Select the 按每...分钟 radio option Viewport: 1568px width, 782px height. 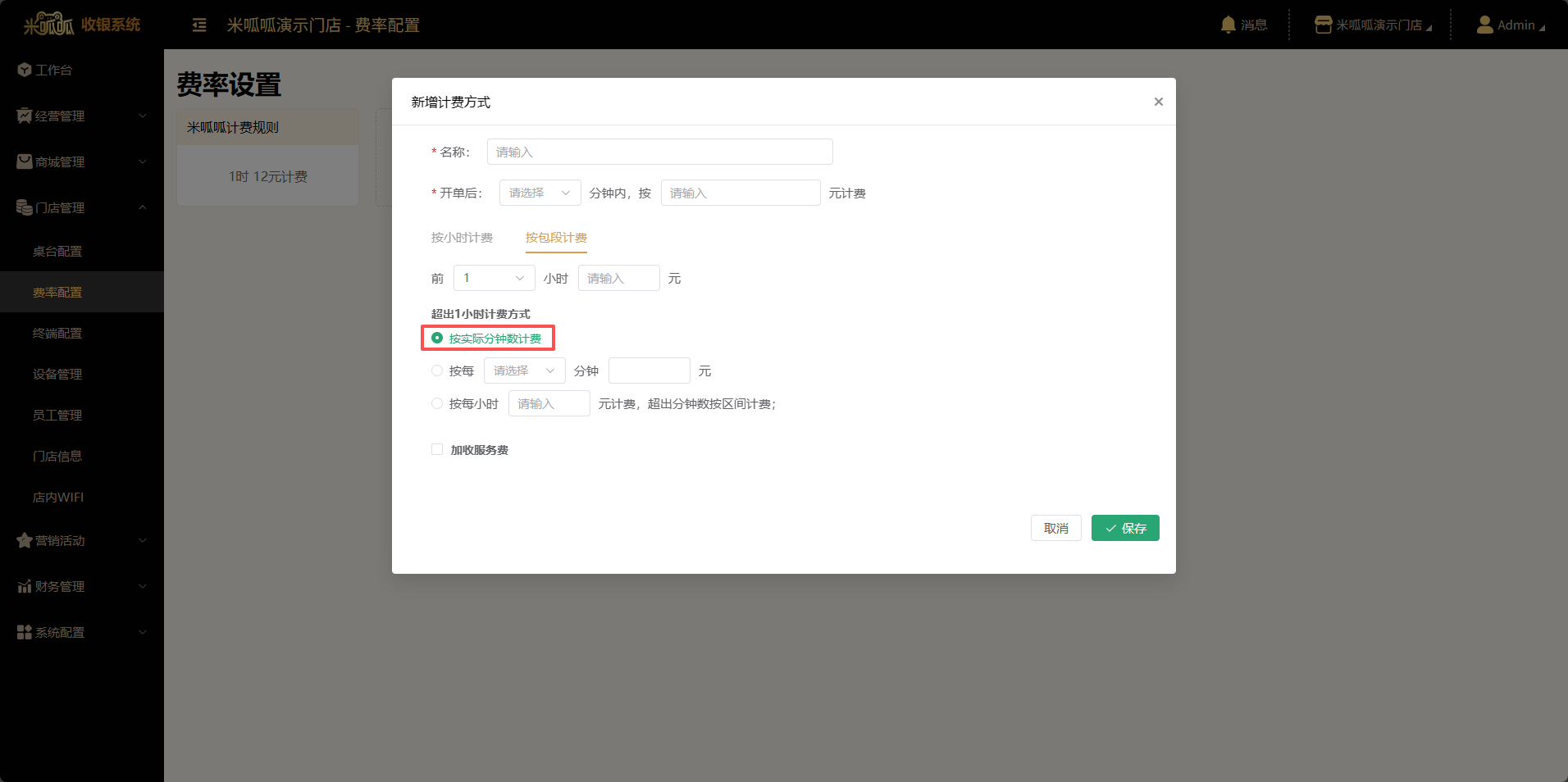[436, 371]
